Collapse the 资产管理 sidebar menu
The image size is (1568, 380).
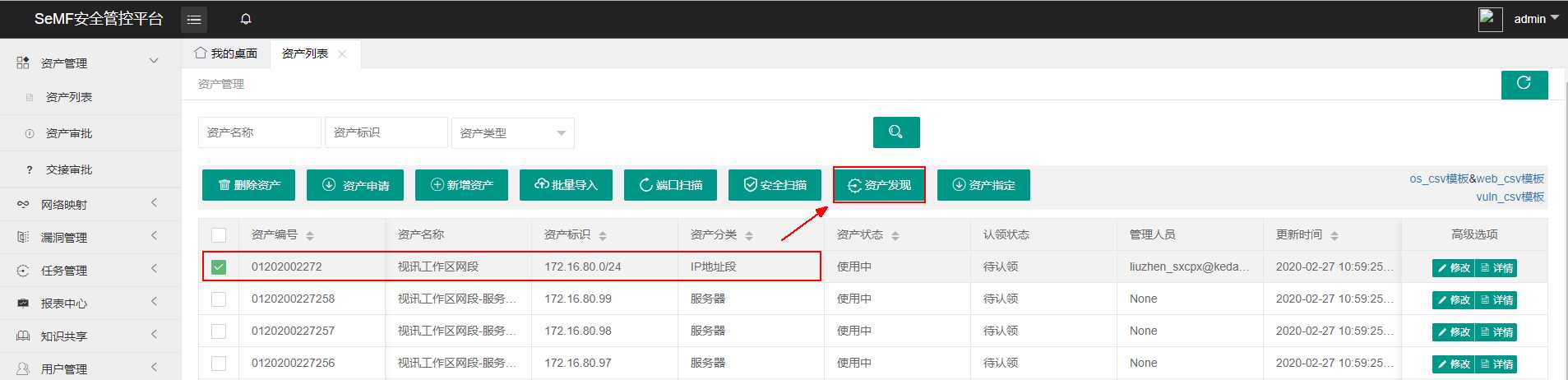coord(154,62)
